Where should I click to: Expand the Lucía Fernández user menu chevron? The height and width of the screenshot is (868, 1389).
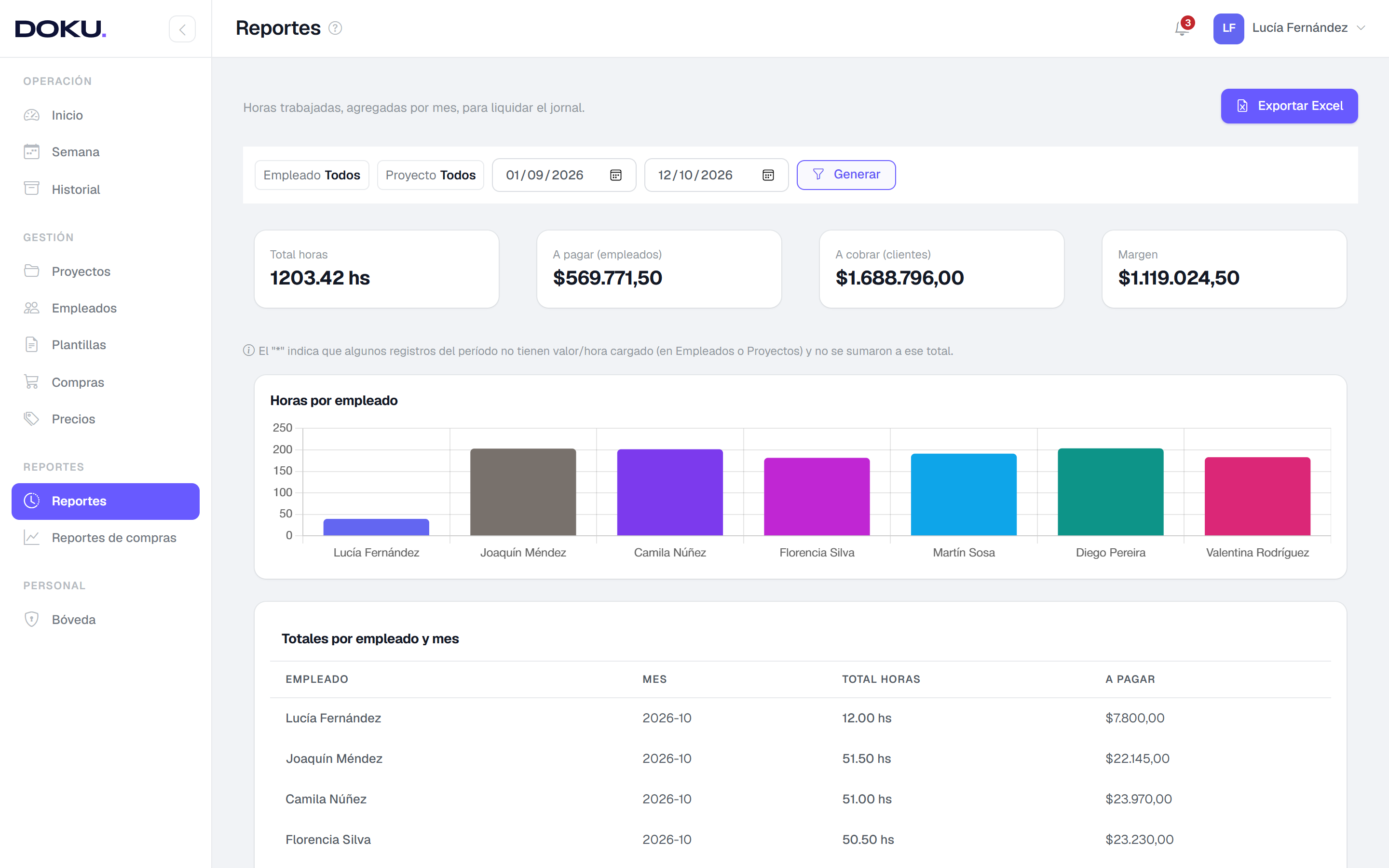[x=1360, y=28]
